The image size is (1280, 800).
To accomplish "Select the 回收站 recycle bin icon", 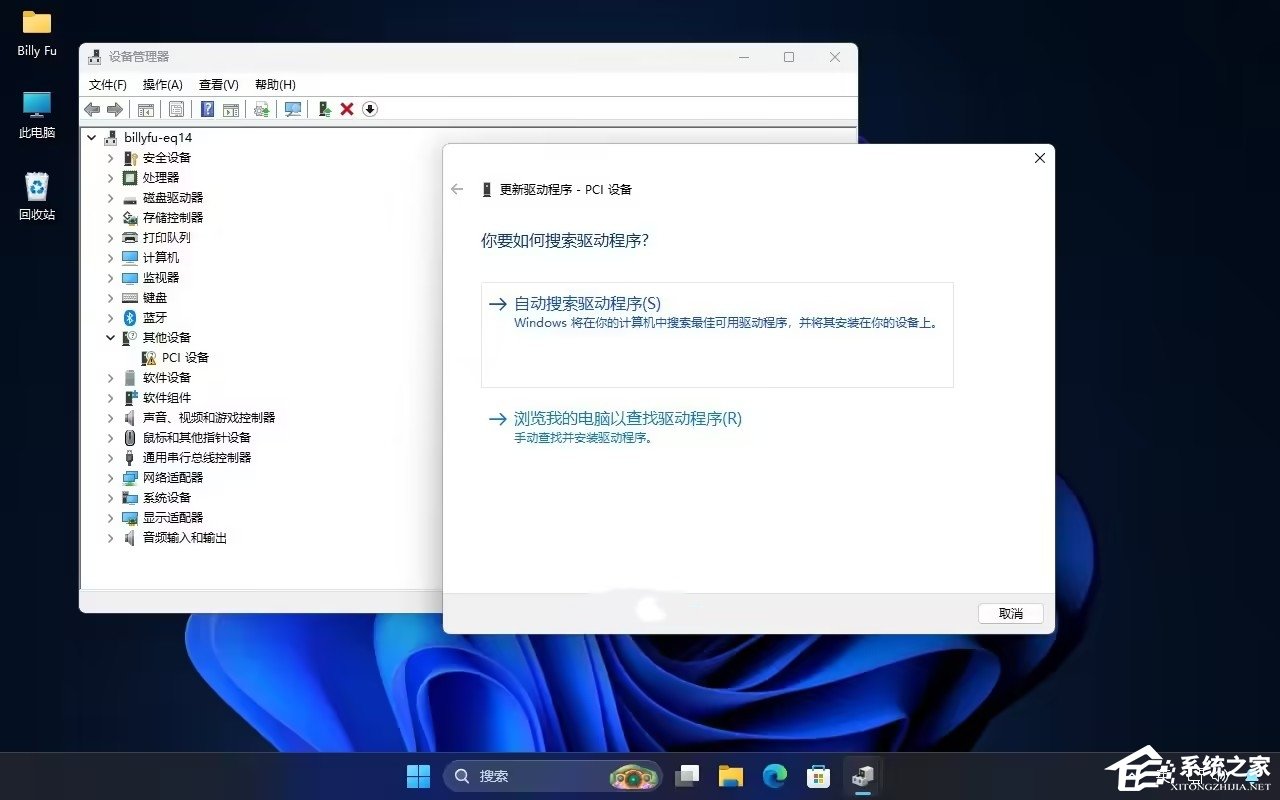I will 37,196.
